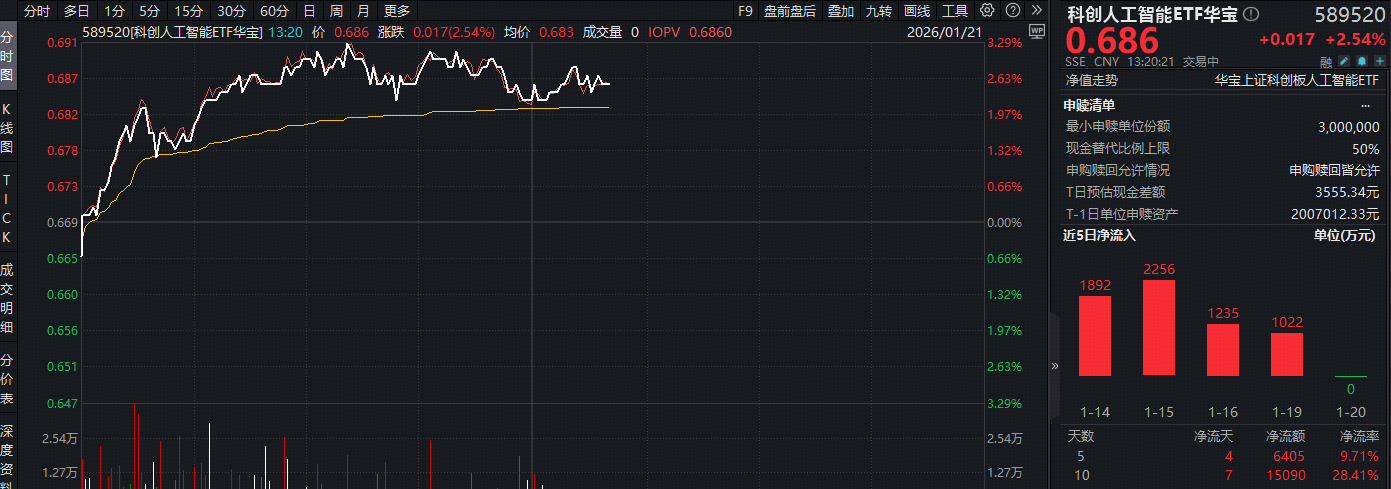Toggle 叠加 overlay comparison
The width and height of the screenshot is (1391, 489).
841,11
